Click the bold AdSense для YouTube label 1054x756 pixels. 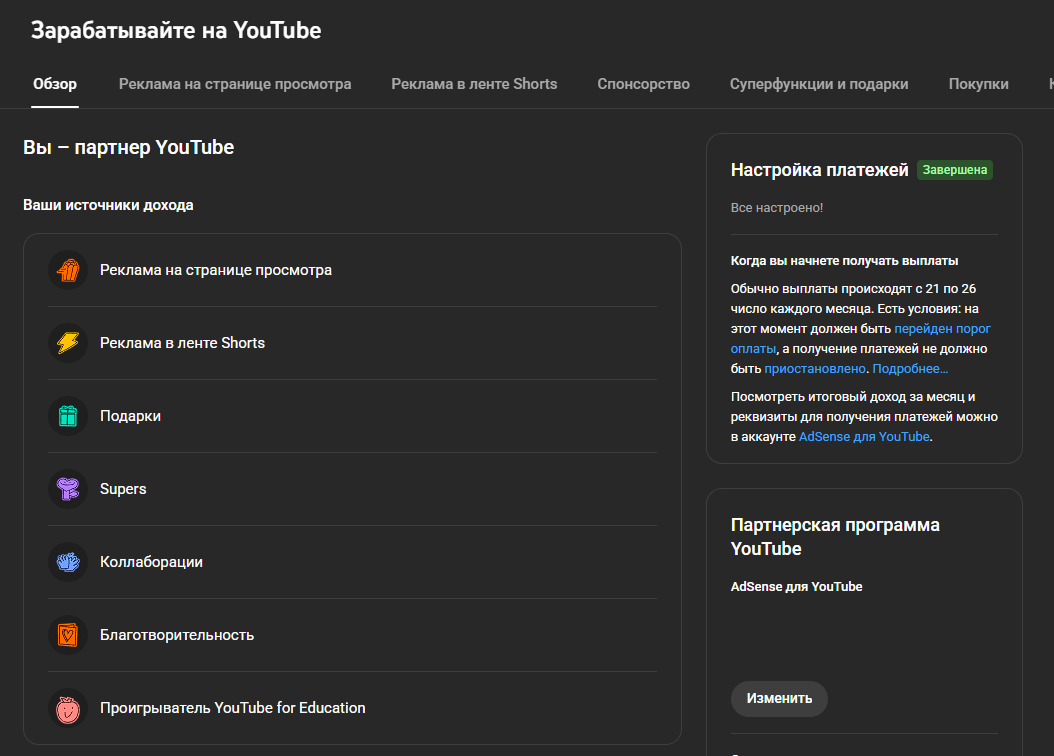pyautogui.click(x=797, y=587)
